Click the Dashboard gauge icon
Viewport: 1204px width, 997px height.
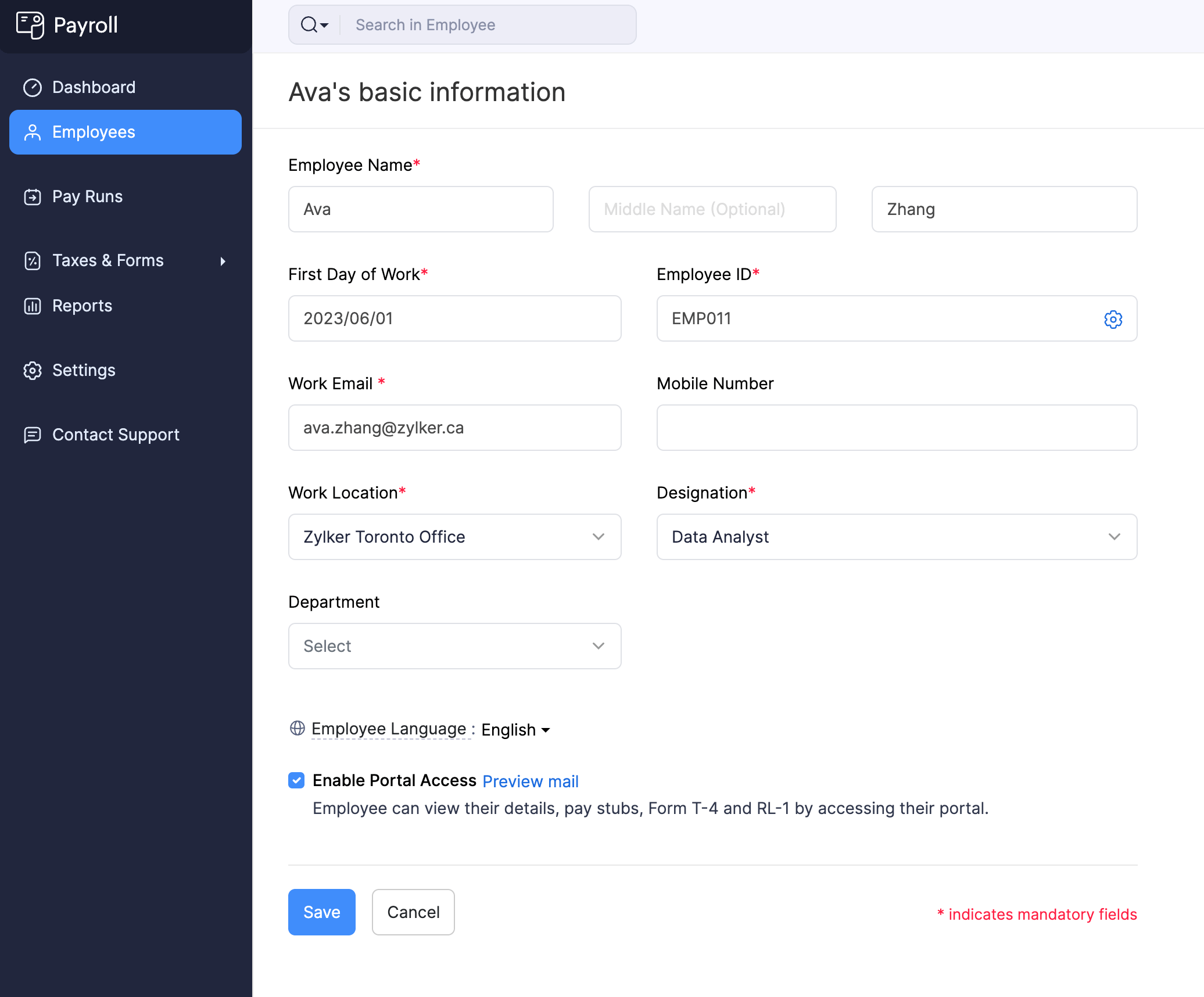pos(33,87)
